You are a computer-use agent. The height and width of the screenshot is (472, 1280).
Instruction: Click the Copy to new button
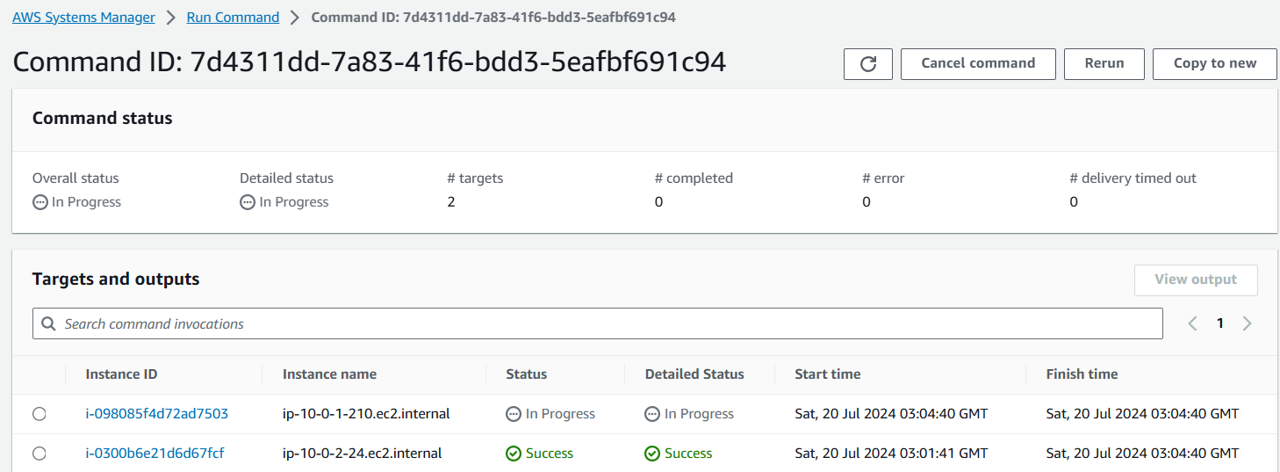click(1214, 63)
